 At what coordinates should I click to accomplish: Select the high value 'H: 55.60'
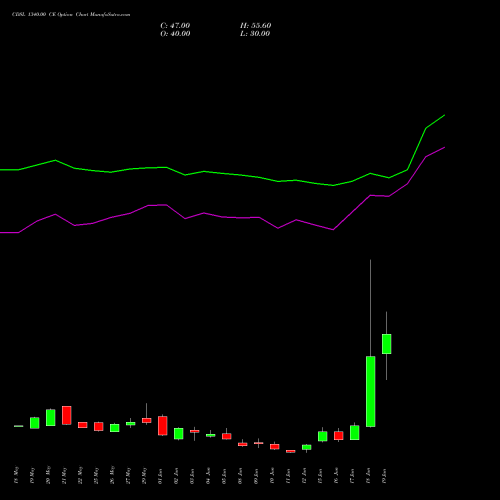click(255, 26)
